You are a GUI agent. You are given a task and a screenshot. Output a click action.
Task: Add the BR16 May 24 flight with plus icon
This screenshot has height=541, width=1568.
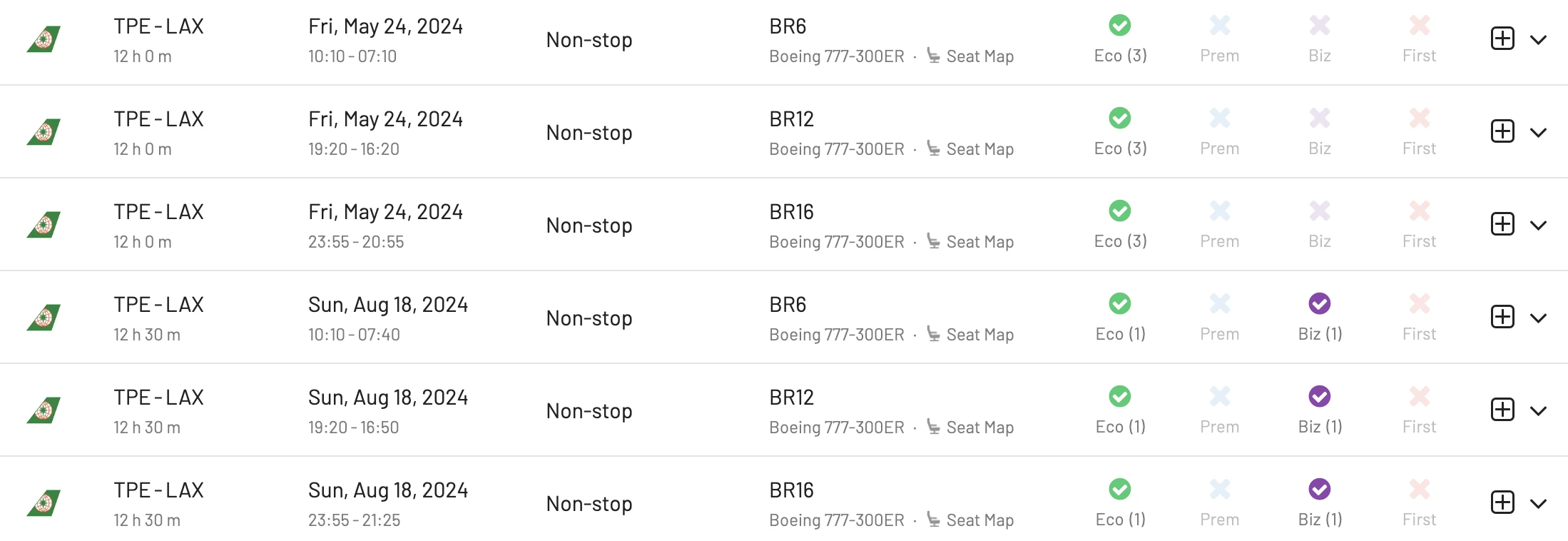[1502, 224]
